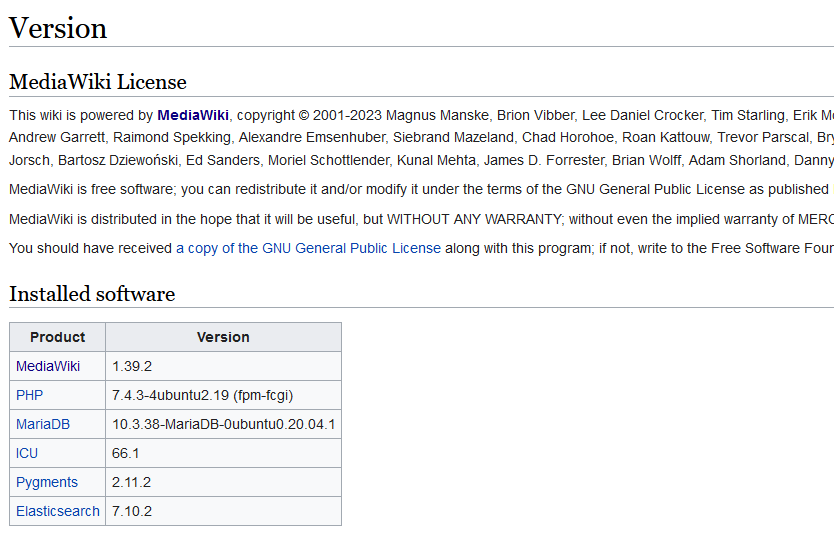
Task: Select PHP version 7.4.3-4ubuntu2.19 (fpm-fcgi)
Action: (x=203, y=395)
